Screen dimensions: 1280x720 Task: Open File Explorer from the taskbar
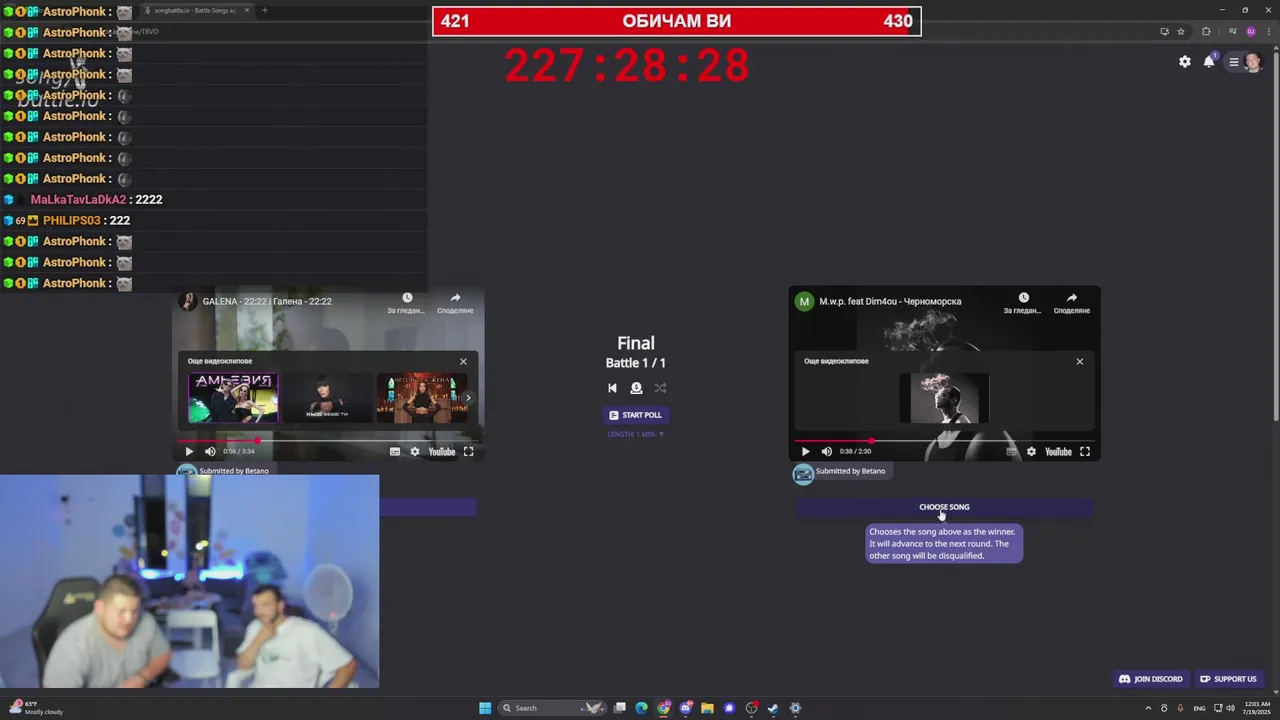(707, 708)
